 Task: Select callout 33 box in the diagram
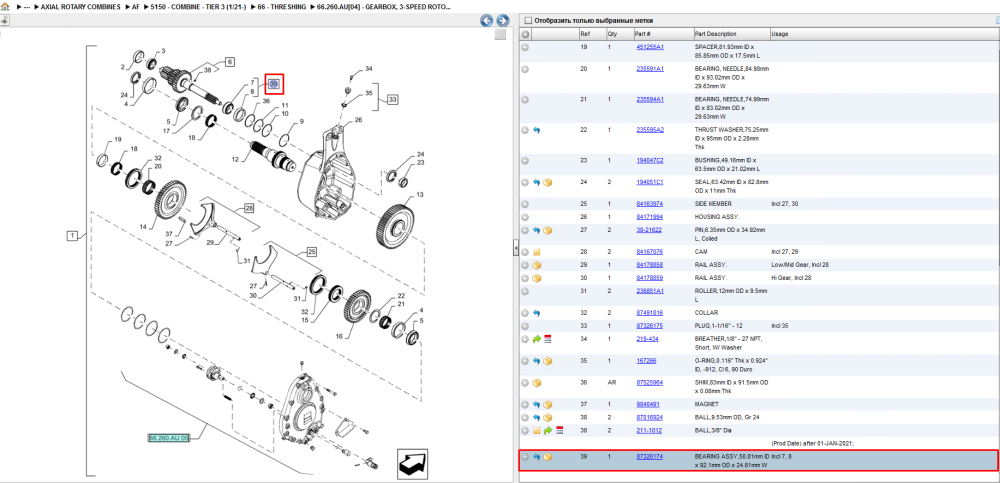click(392, 100)
